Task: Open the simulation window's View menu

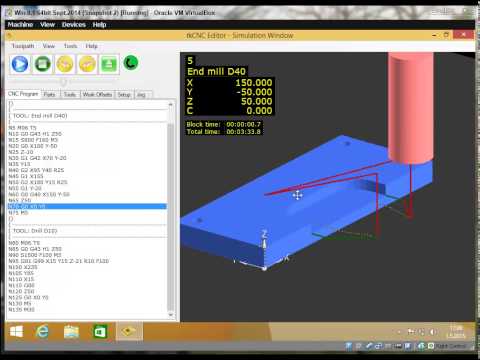Action: [x=49, y=46]
